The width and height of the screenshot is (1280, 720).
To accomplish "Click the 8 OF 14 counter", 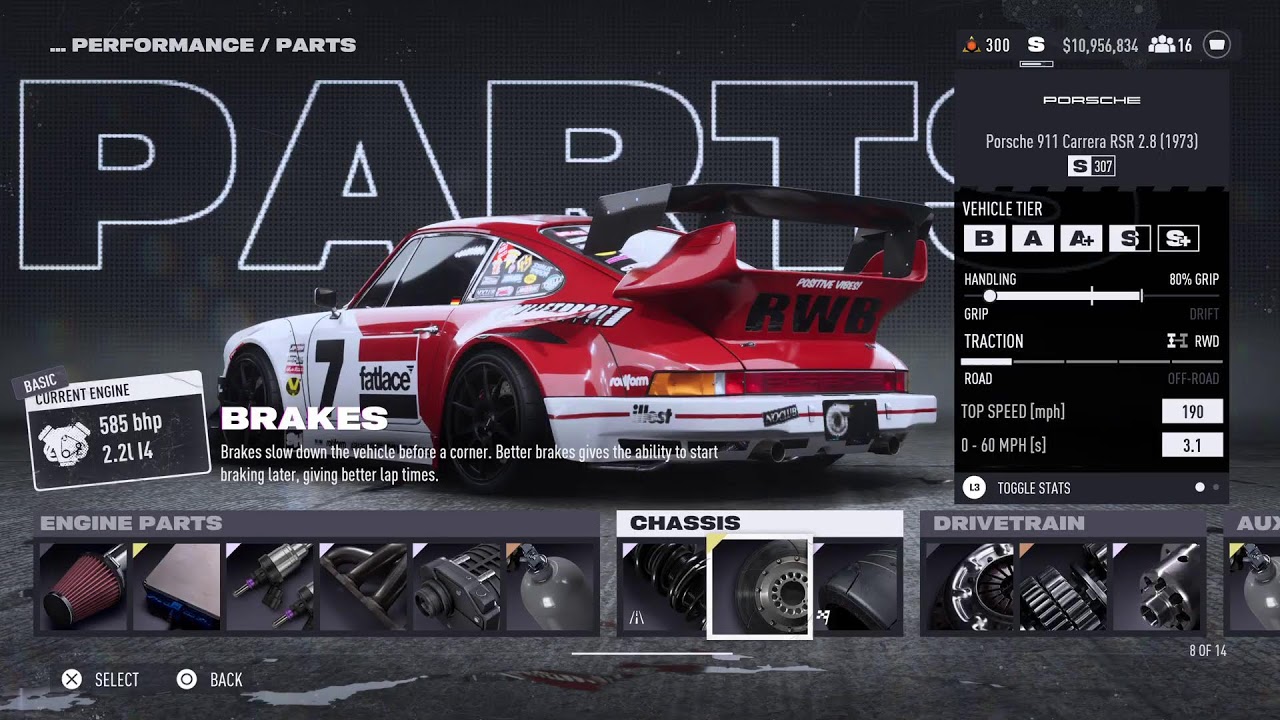I will click(x=1208, y=651).
